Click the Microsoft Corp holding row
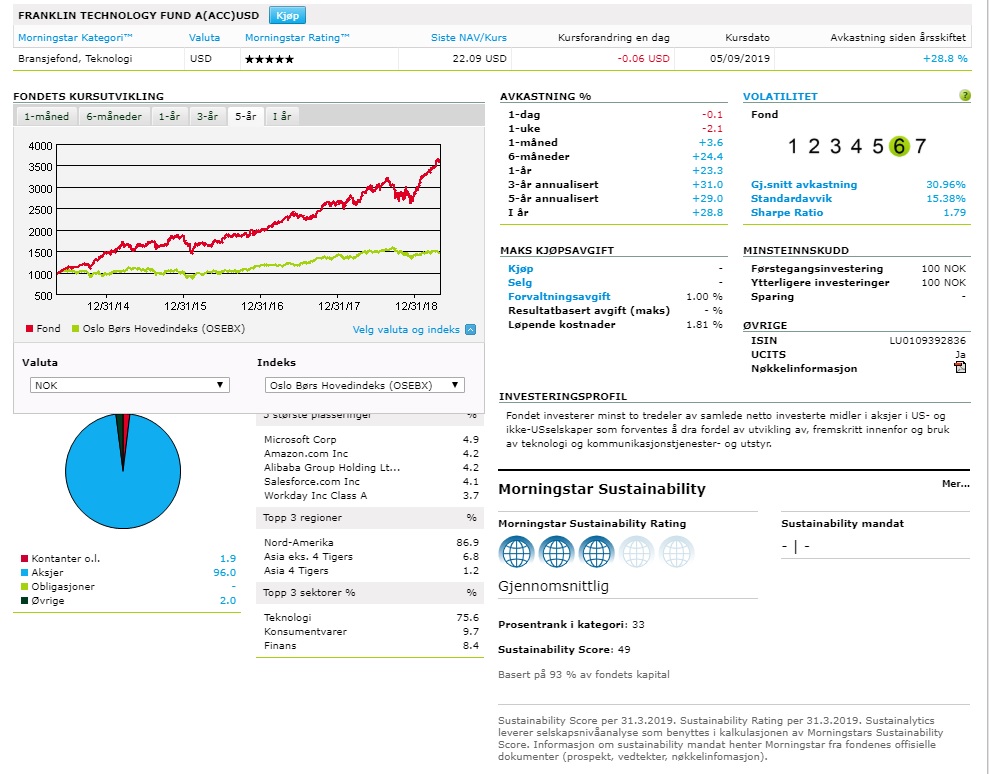989x774 pixels. pyautogui.click(x=371, y=439)
